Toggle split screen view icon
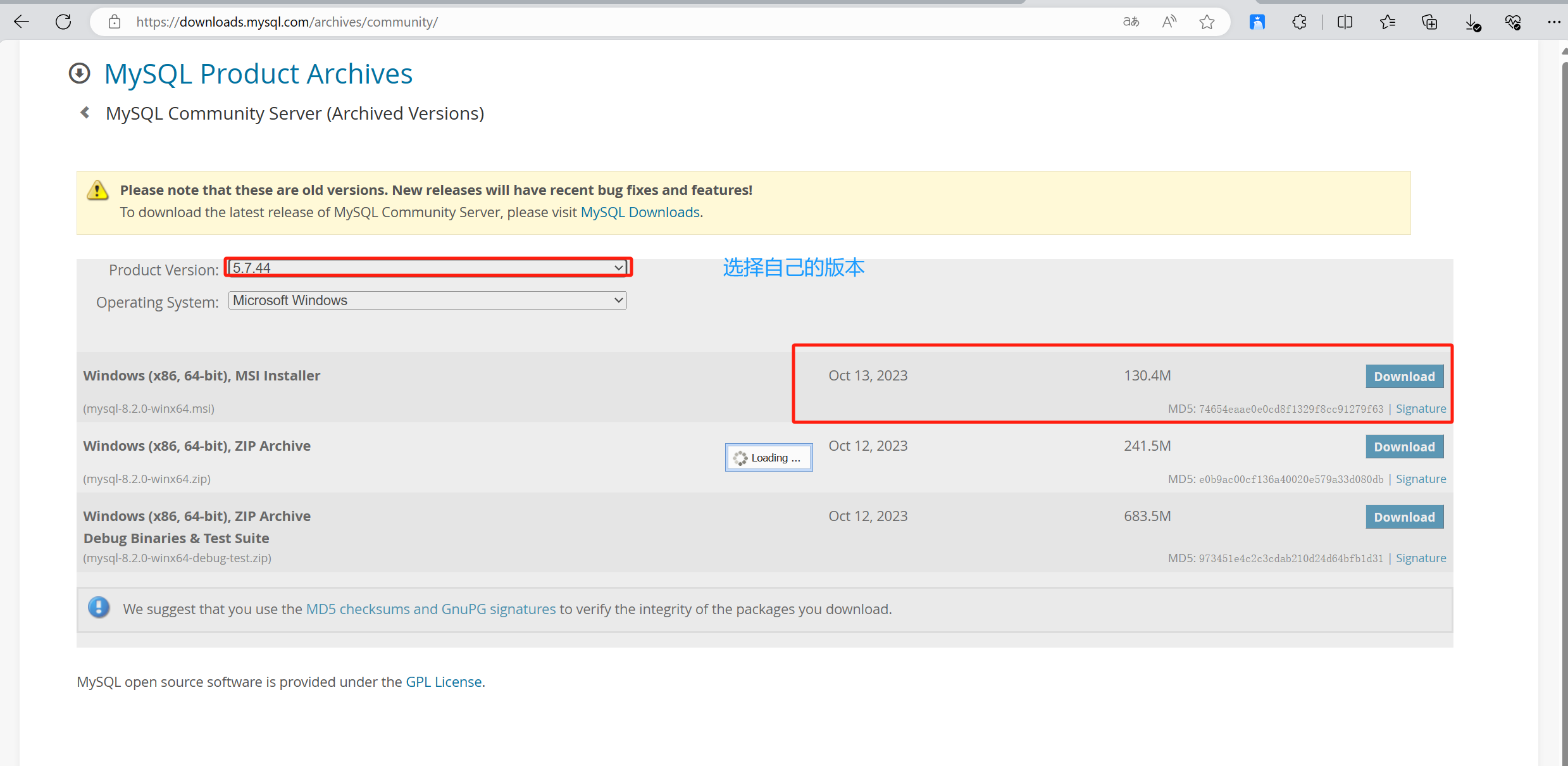This screenshot has width=1568, height=766. coord(1345,22)
